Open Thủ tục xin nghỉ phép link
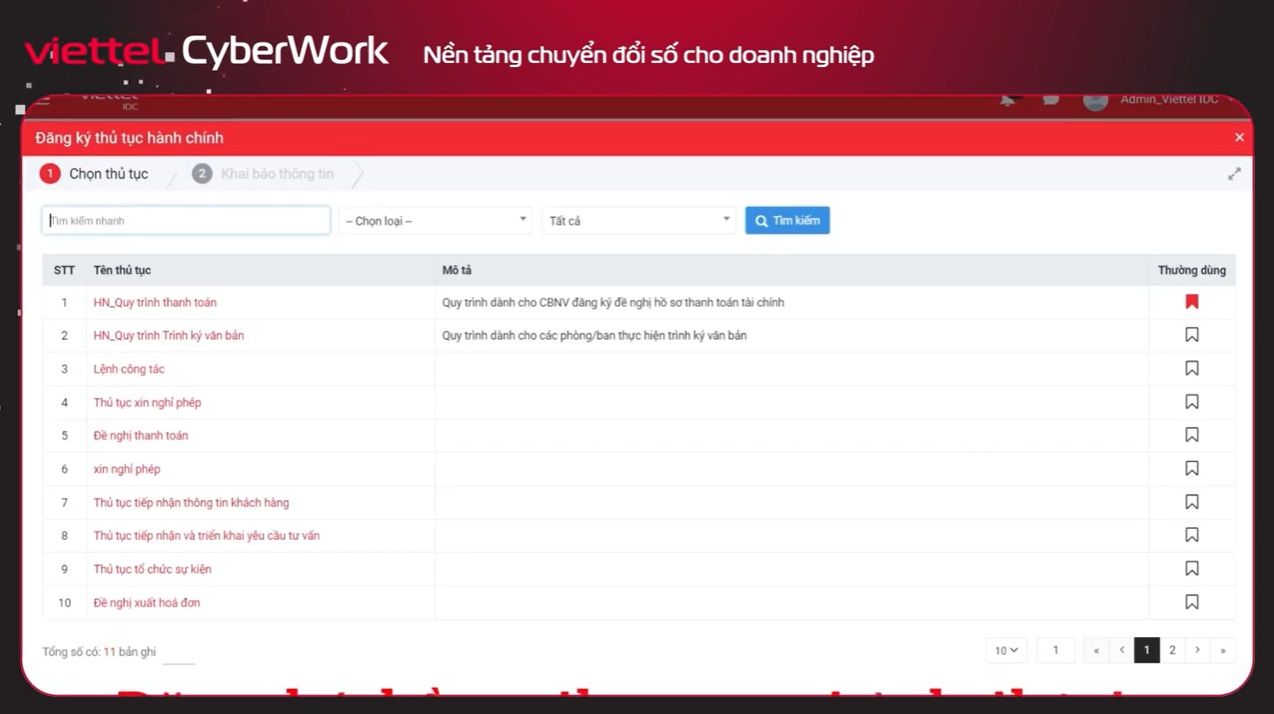 click(147, 402)
